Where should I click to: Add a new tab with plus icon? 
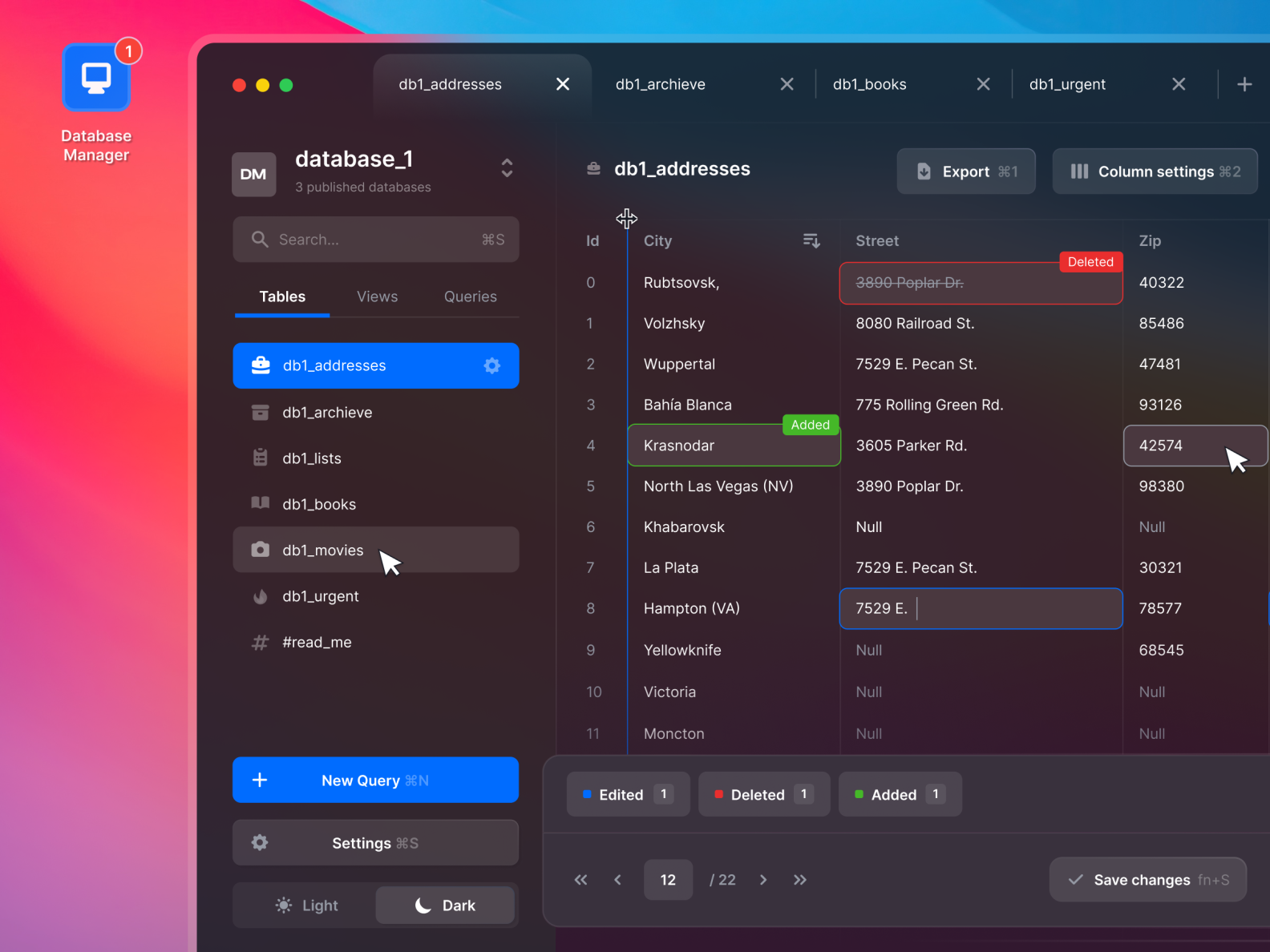tap(1244, 84)
